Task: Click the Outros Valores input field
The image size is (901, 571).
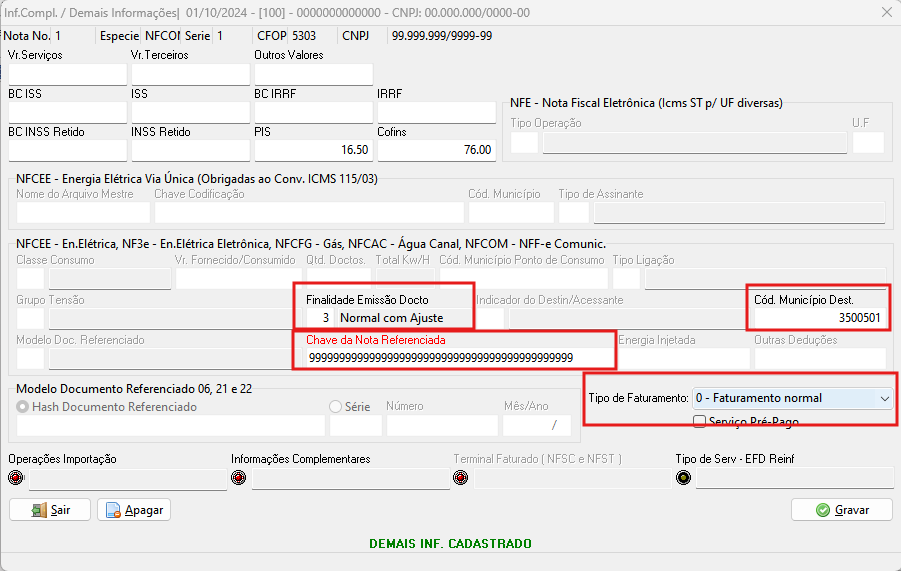Action: coord(314,74)
